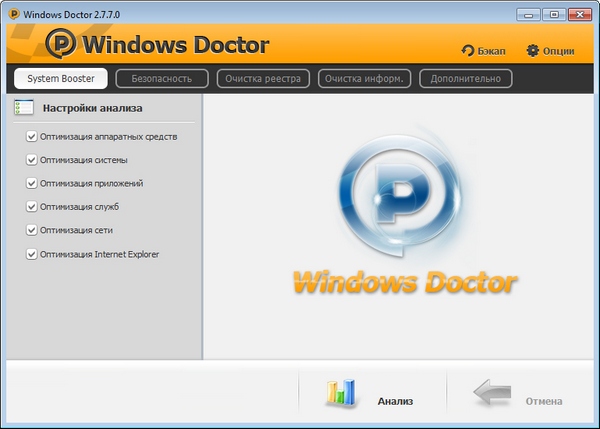The width and height of the screenshot is (600, 429).
Task: Click the Опции gear icon
Action: (533, 51)
